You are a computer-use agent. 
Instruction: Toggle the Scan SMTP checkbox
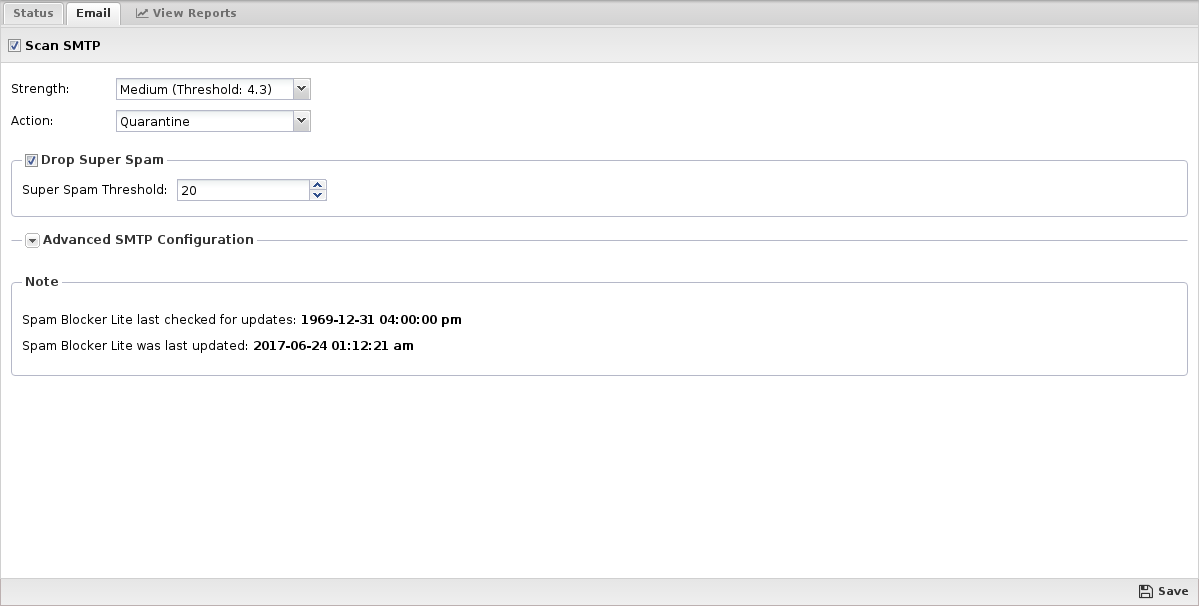point(15,46)
